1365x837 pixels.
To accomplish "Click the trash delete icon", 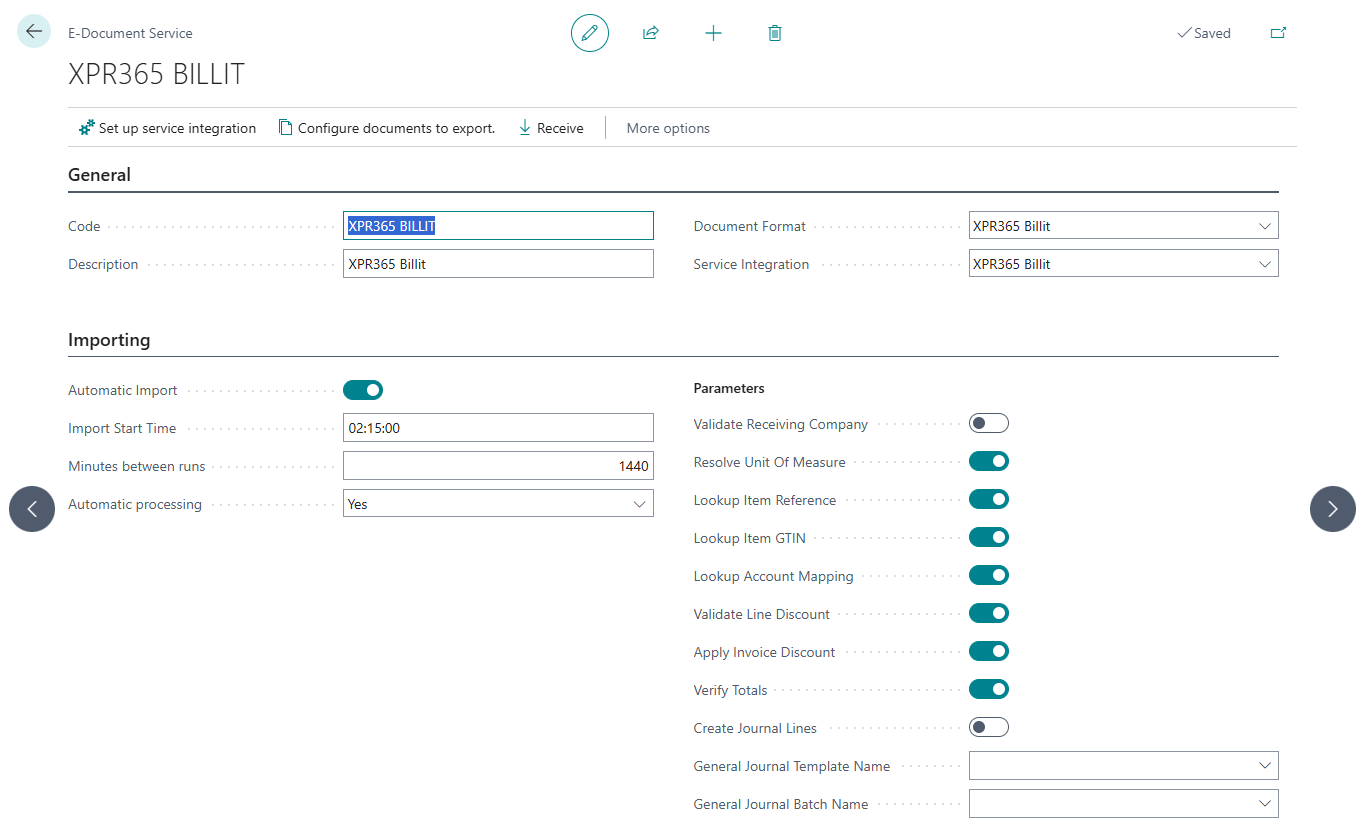I will point(775,33).
